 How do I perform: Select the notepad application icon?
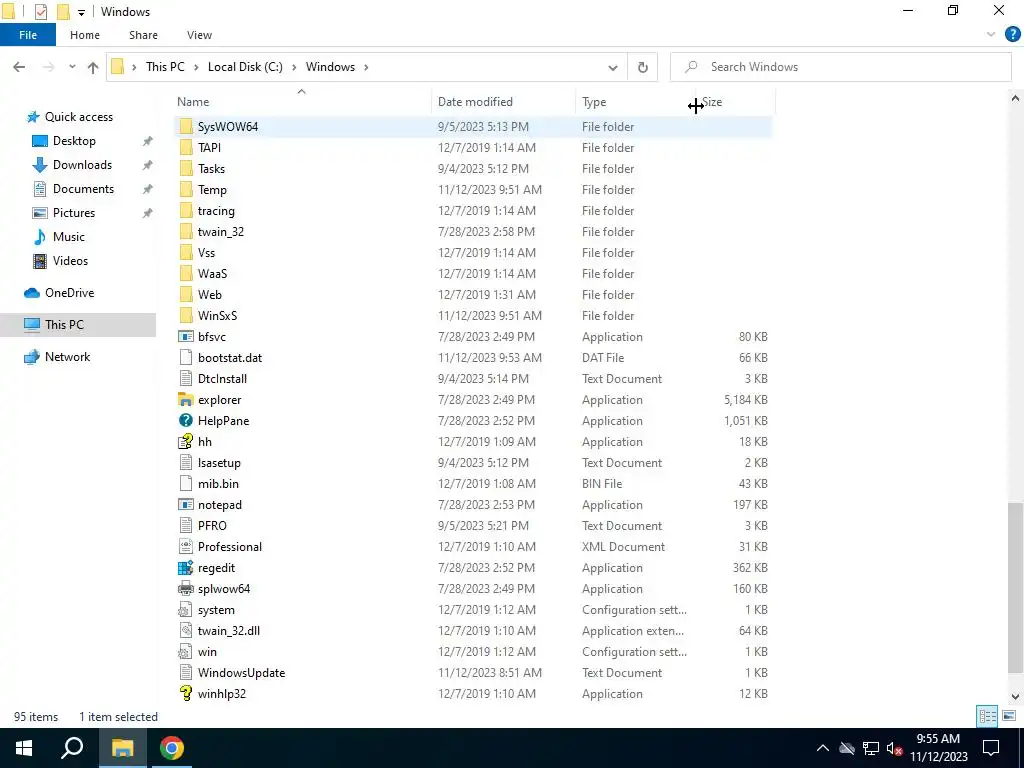[x=186, y=505]
